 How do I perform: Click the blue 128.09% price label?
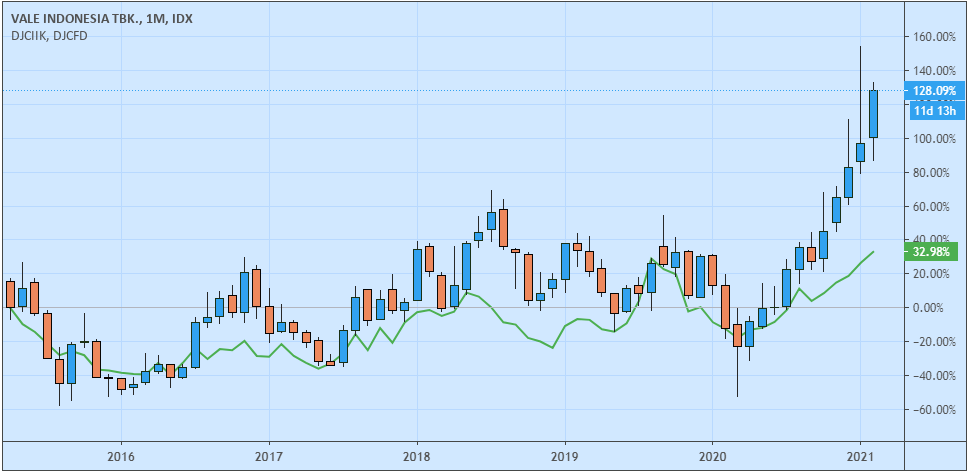point(935,91)
